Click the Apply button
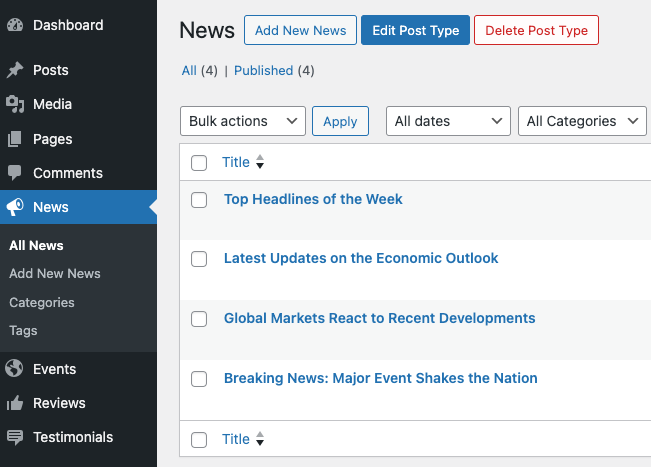 click(340, 121)
